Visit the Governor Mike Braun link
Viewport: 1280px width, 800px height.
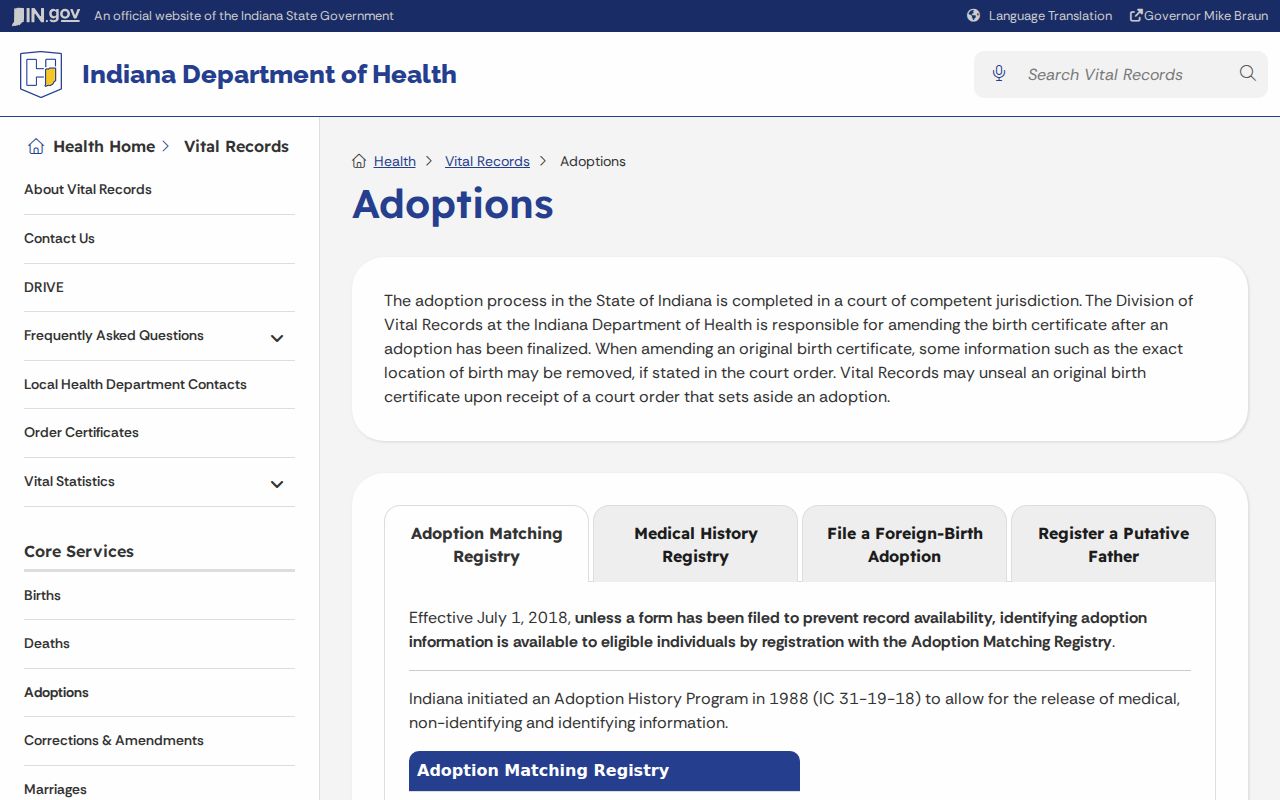coord(1206,16)
